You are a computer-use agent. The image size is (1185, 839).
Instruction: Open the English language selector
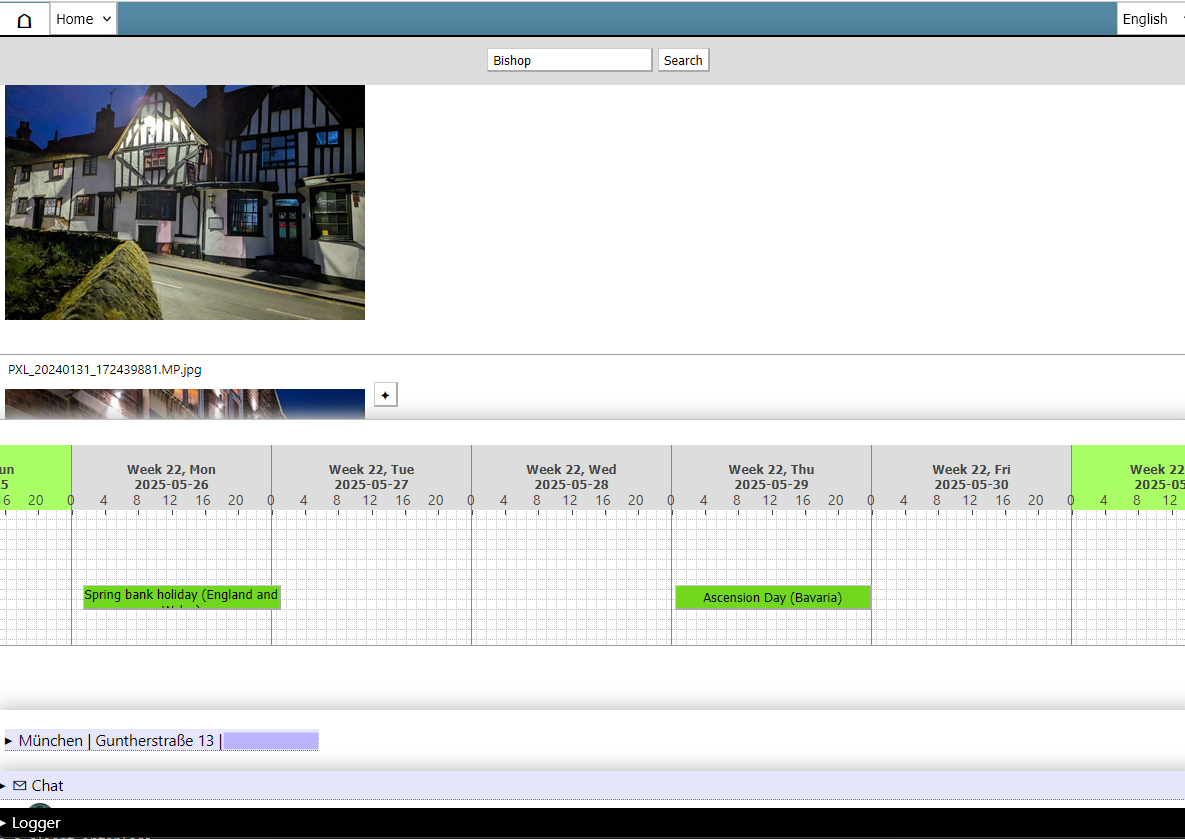point(1150,19)
